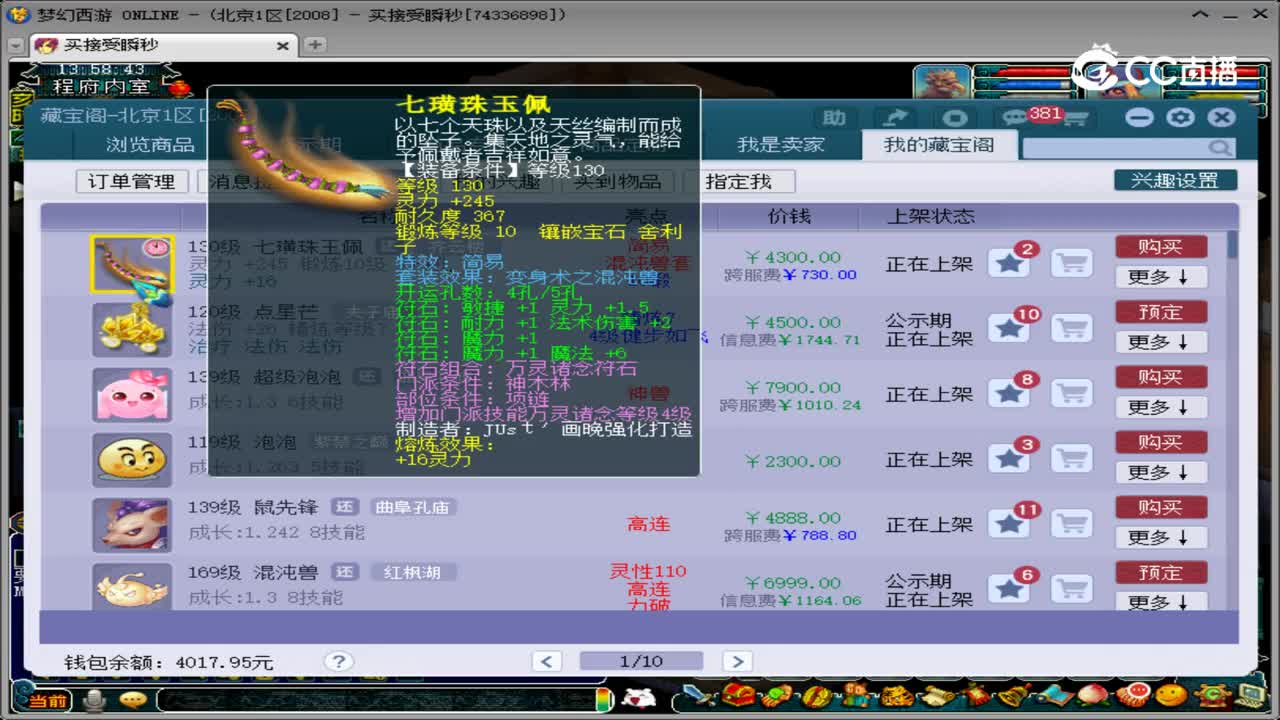1280x720 pixels.
Task: Click the microphone icon in chat bar
Action: pos(95,699)
